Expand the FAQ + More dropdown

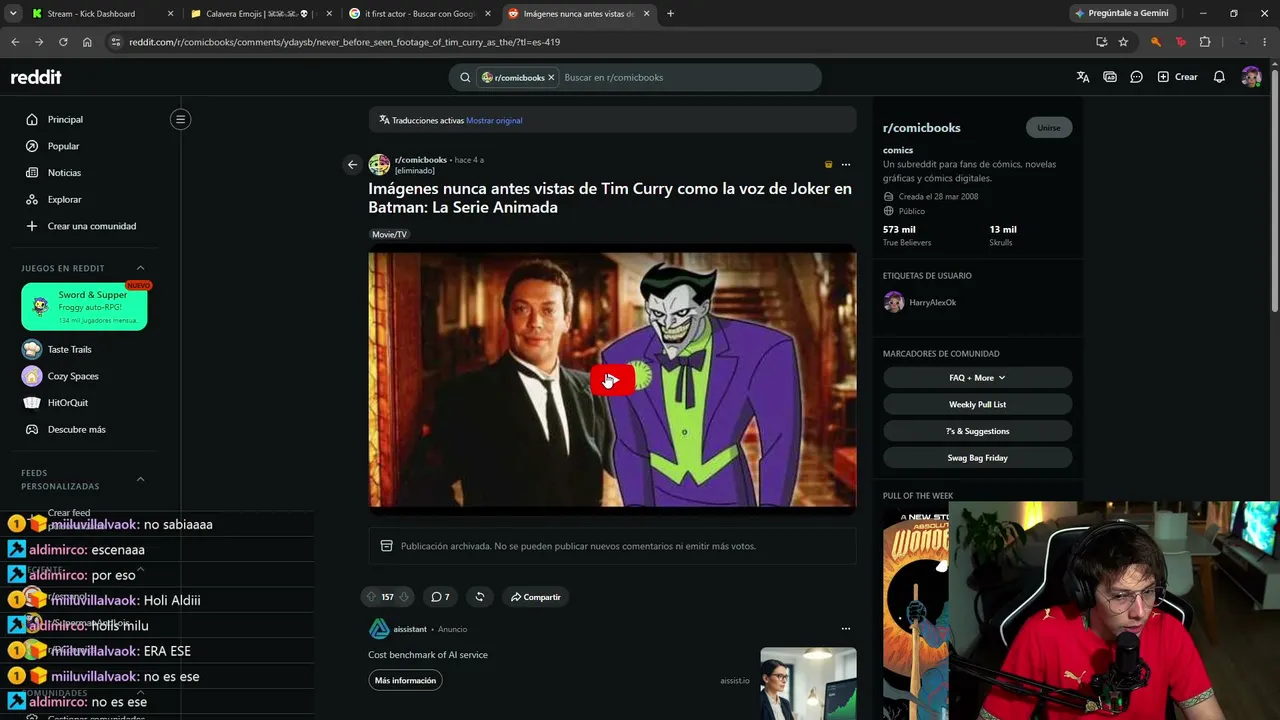pos(977,378)
